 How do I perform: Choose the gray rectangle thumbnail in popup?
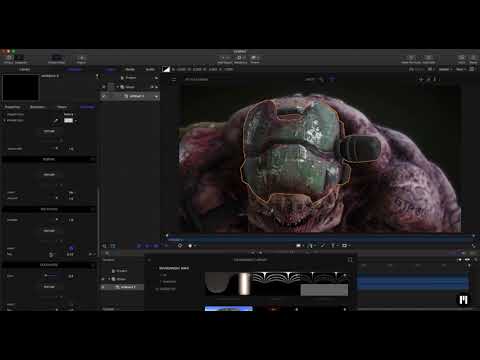(324, 290)
